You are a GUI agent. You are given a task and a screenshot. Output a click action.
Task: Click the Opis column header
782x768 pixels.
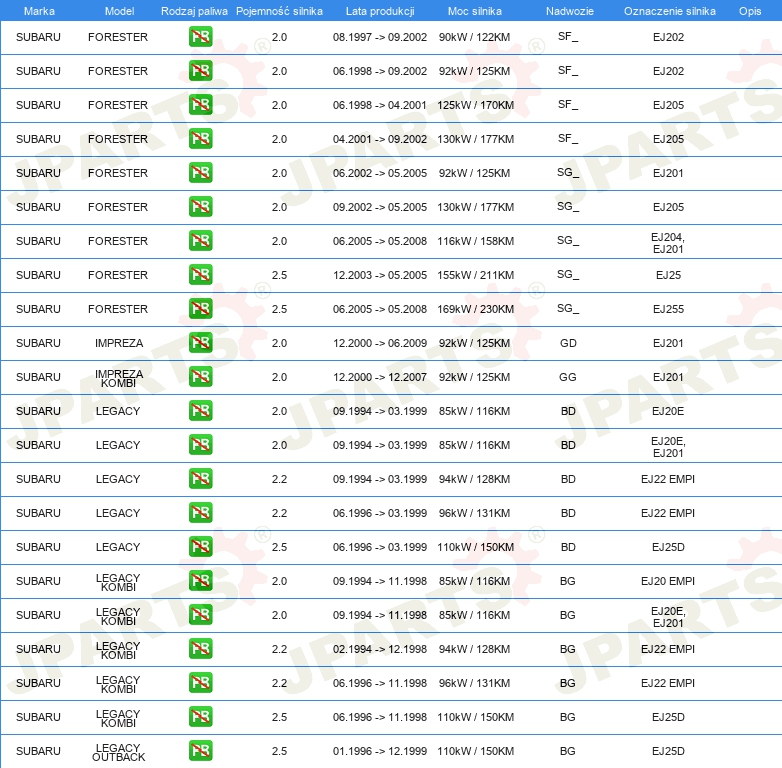click(x=750, y=11)
